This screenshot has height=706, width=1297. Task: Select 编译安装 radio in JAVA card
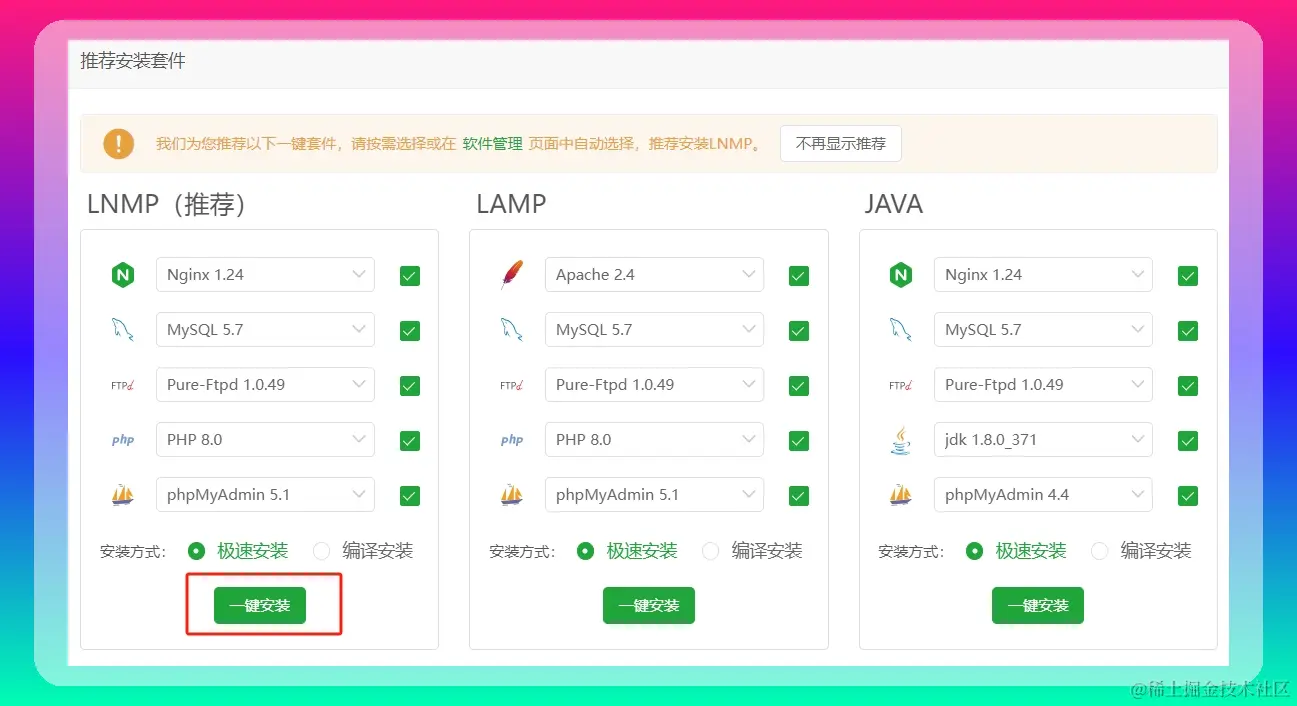(x=1099, y=551)
